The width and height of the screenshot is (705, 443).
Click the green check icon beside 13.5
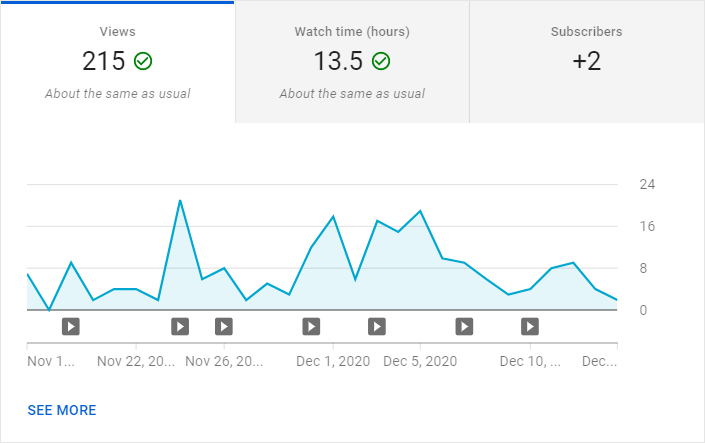point(381,61)
